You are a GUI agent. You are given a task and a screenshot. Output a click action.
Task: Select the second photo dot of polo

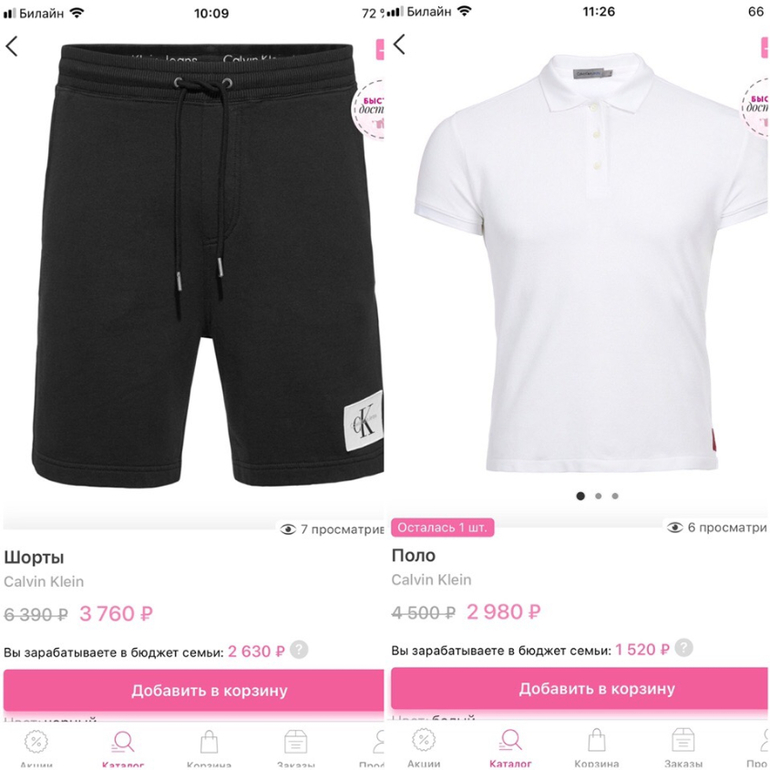(598, 496)
